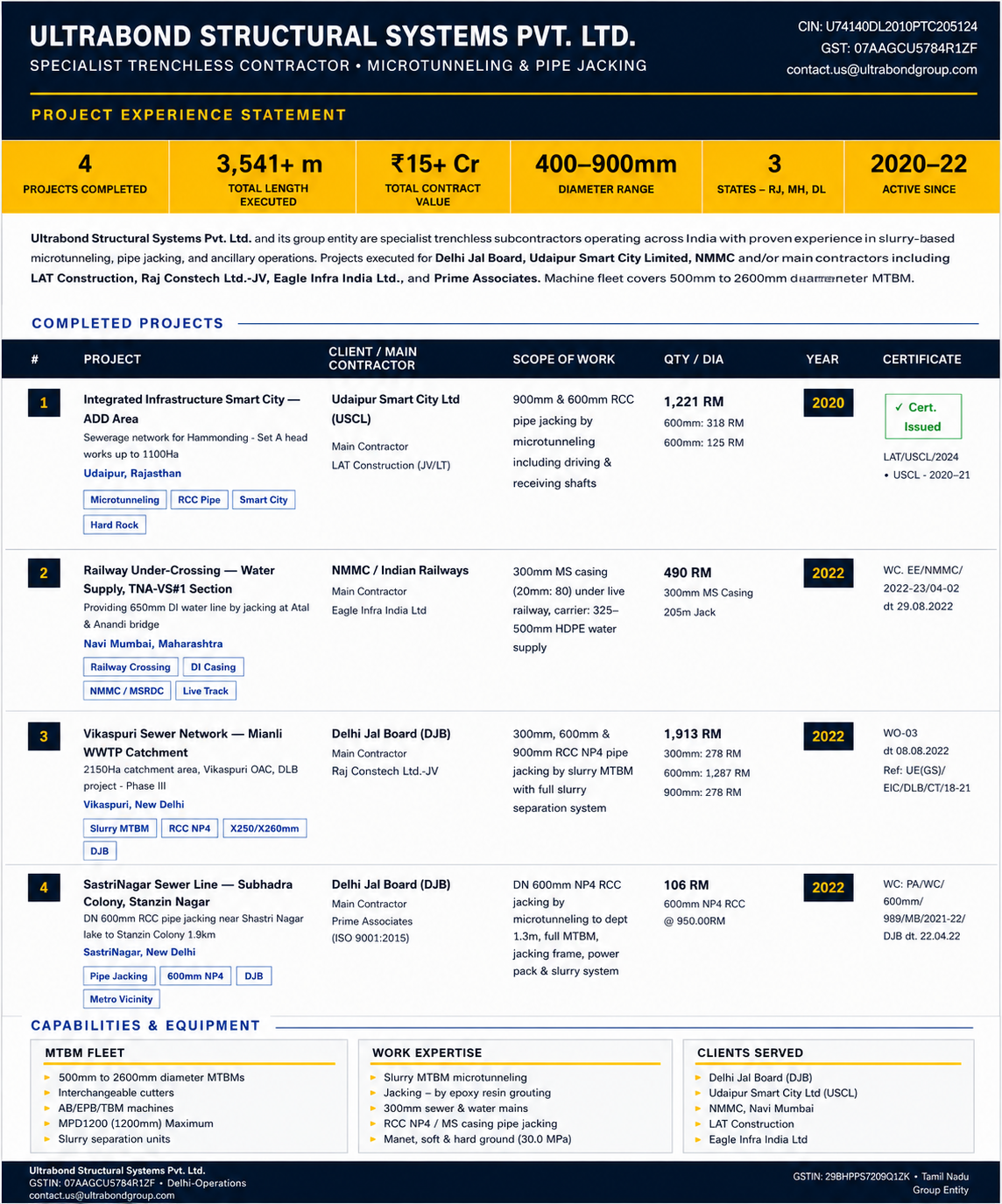1002x1204 pixels.
Task: Click the 'Vikaspuri Sewer Network' project title
Action: tap(182, 743)
